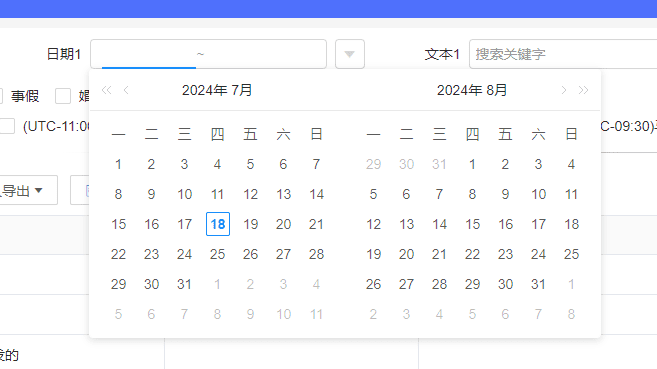This screenshot has width=657, height=369.
Task: Pick July 1 in 2024年 7月 panel
Action: click(x=119, y=164)
